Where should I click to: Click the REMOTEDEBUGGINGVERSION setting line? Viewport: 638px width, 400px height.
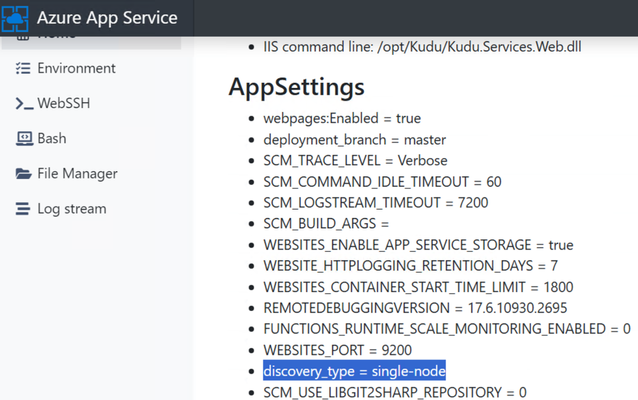(415, 308)
